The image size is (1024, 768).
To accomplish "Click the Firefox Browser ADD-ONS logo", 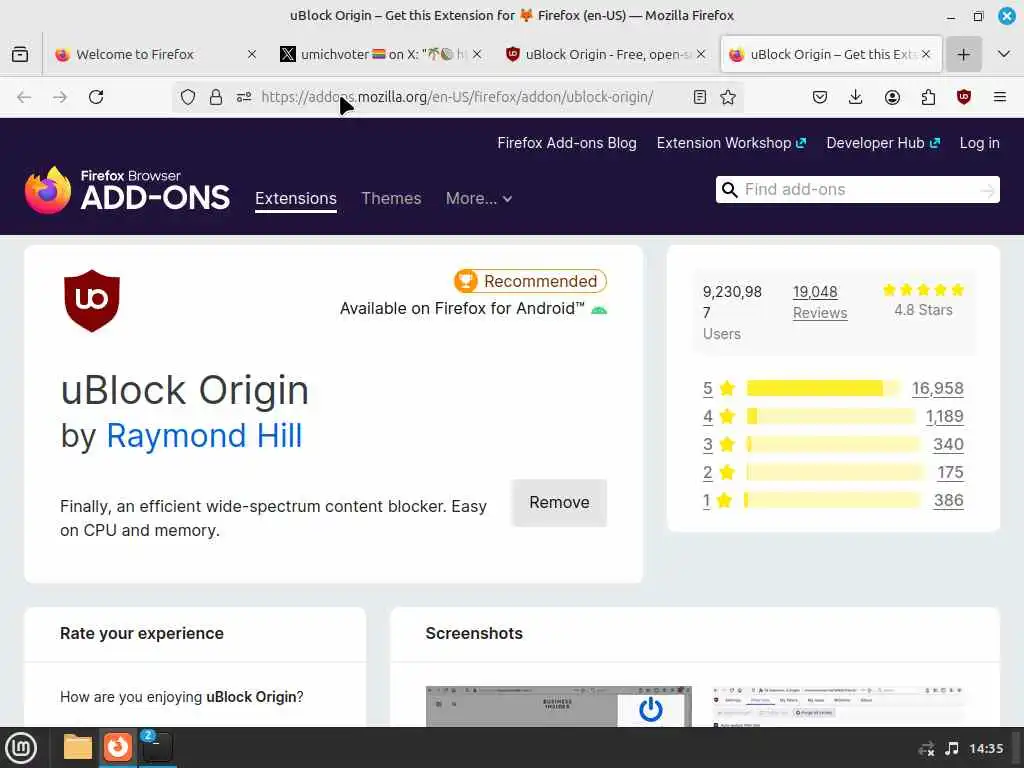I will point(127,190).
